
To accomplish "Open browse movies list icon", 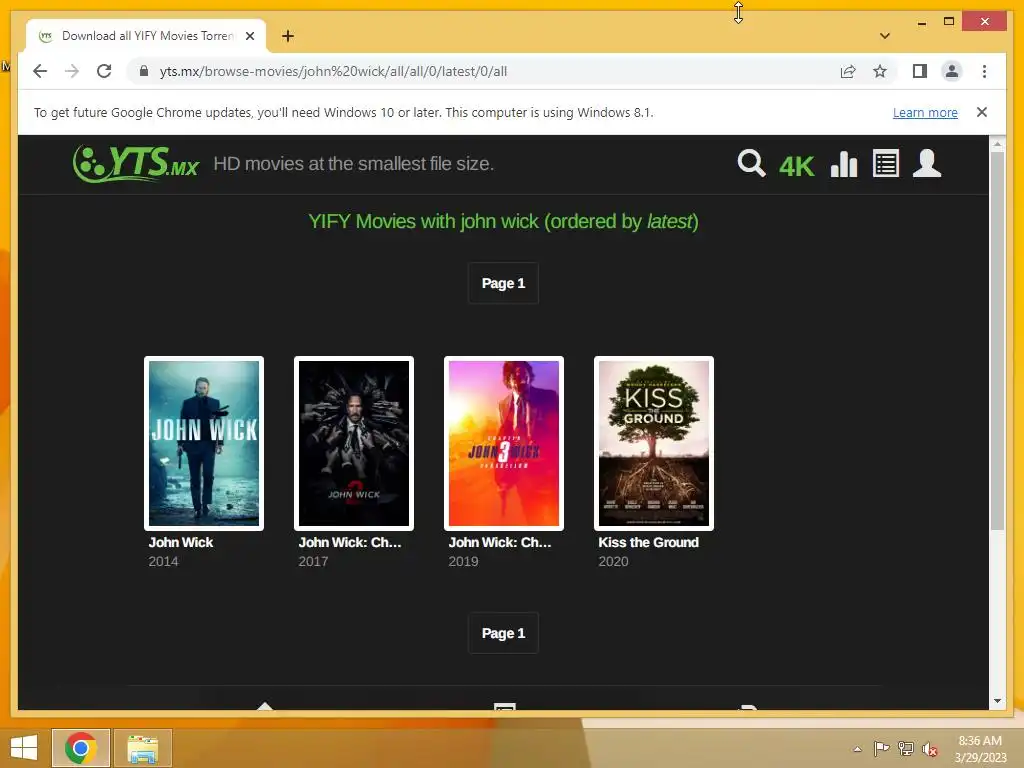I will [x=886, y=164].
